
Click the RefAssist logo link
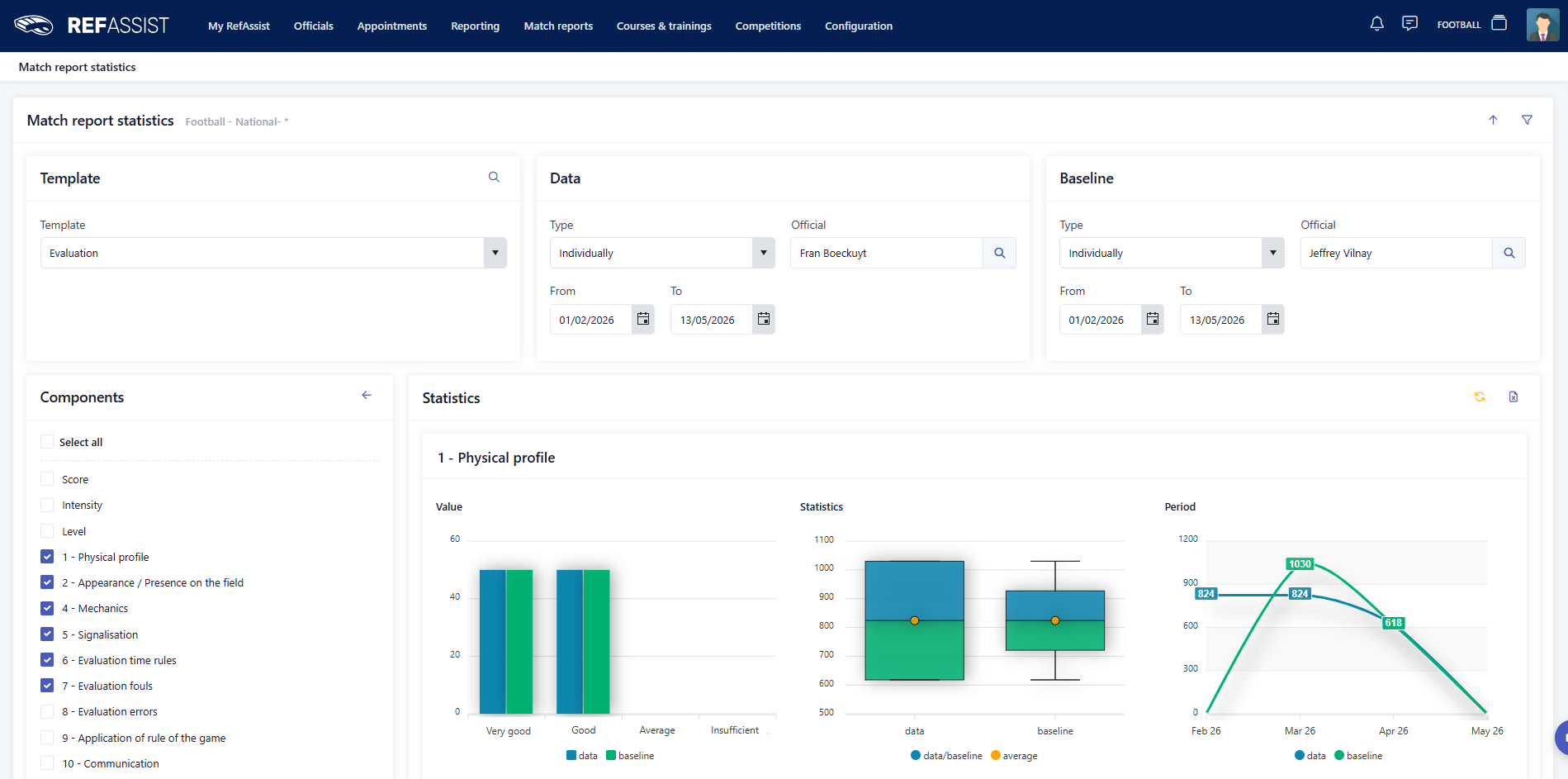(x=92, y=26)
